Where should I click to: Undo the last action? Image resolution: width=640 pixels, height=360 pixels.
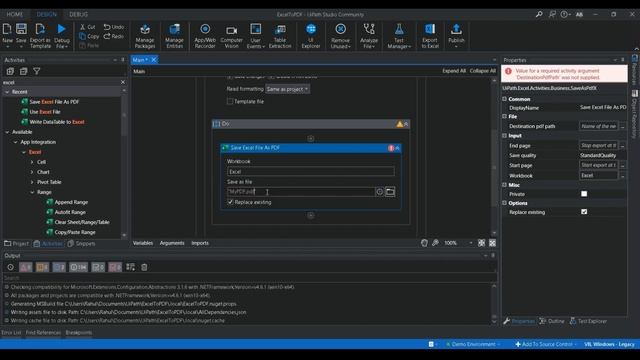coord(114,27)
